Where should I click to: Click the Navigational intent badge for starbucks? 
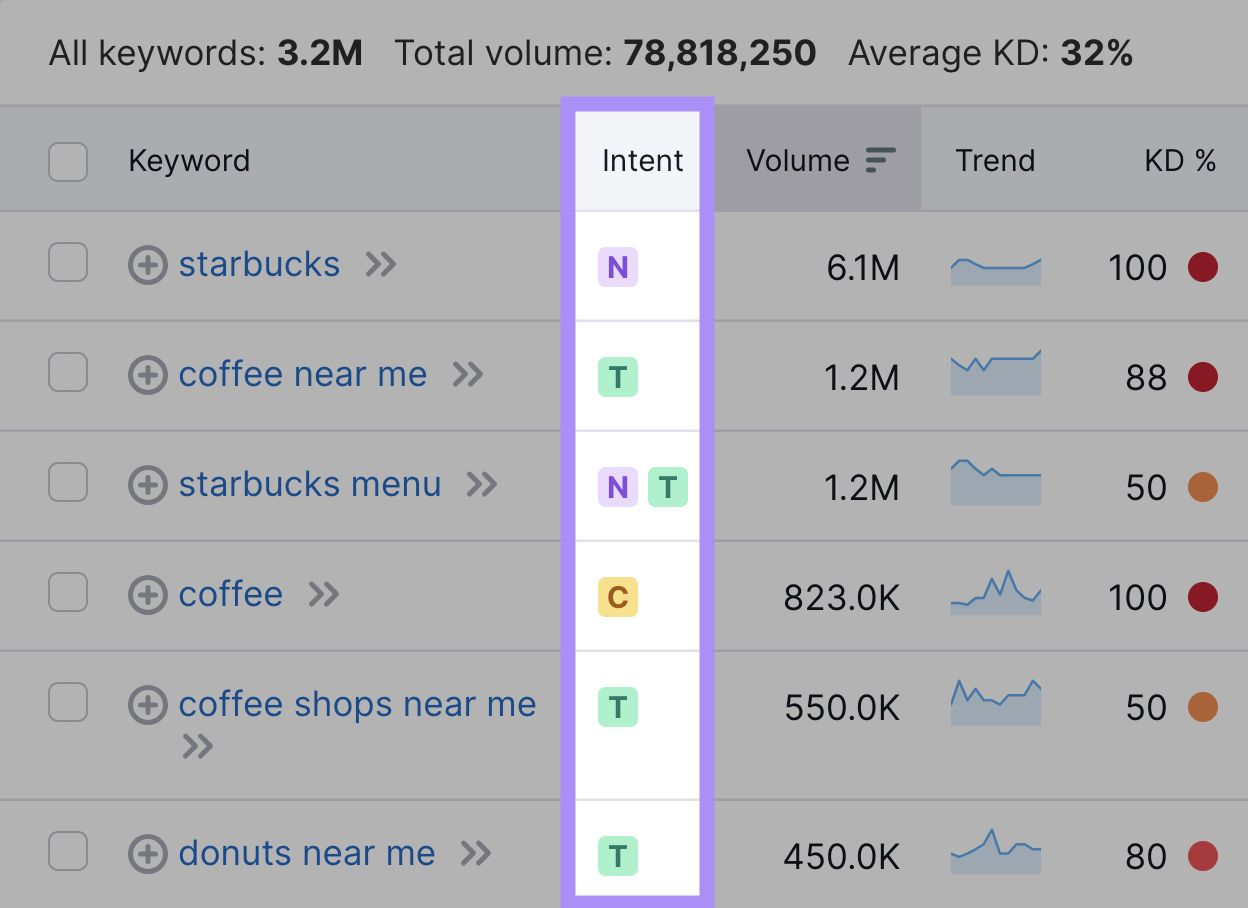tap(618, 267)
